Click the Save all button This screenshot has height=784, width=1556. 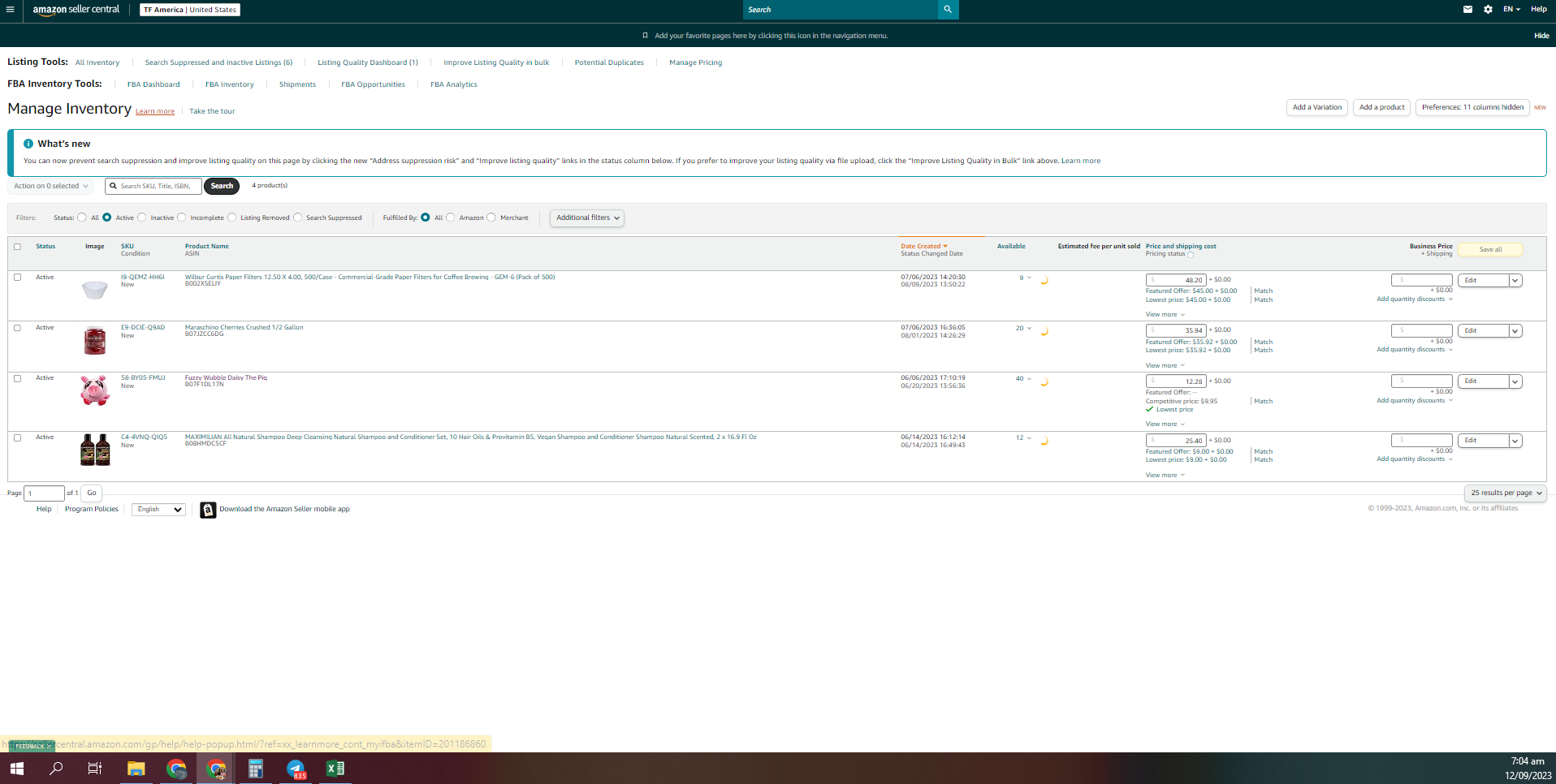(1490, 250)
